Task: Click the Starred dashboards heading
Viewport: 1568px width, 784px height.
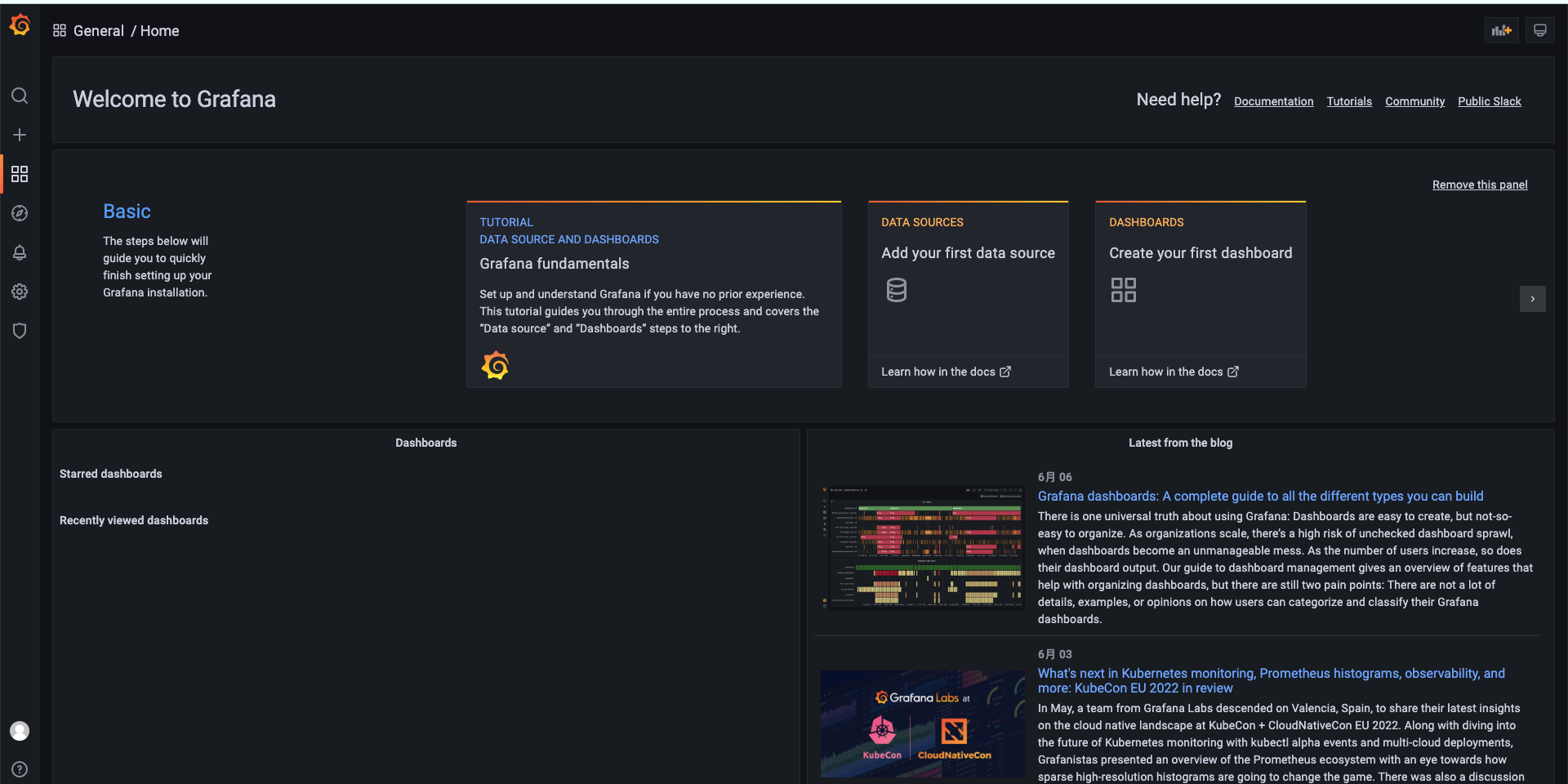Action: pyautogui.click(x=111, y=474)
